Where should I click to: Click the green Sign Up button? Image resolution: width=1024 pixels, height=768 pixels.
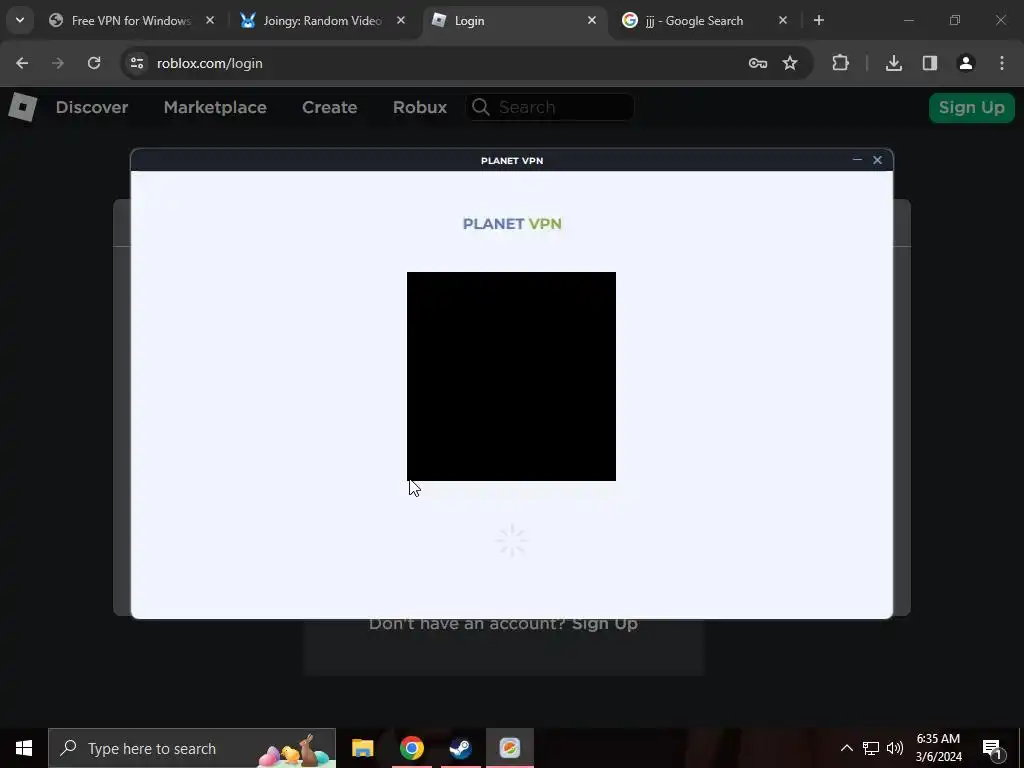tap(972, 108)
